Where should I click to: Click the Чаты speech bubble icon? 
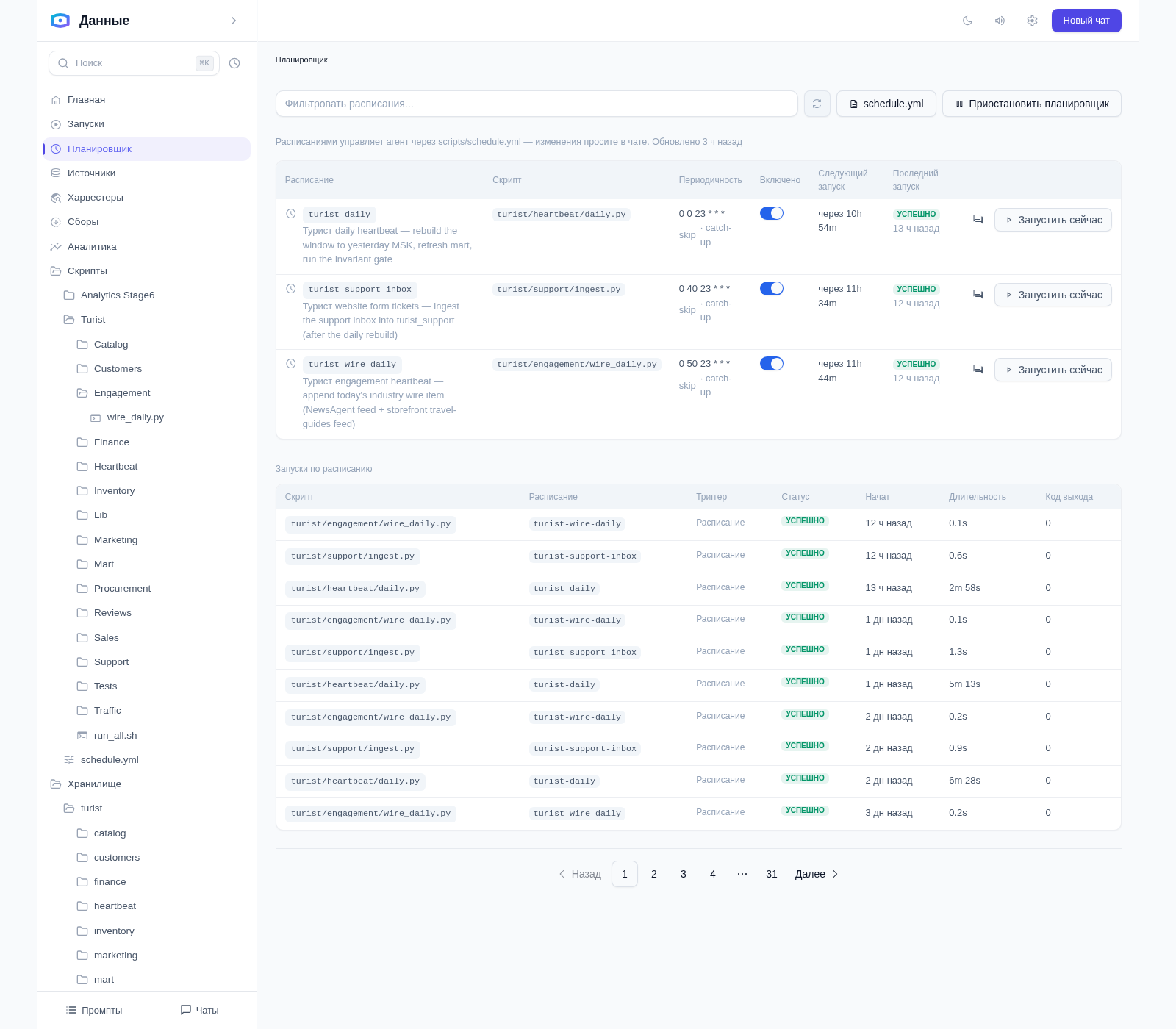(x=186, y=1010)
